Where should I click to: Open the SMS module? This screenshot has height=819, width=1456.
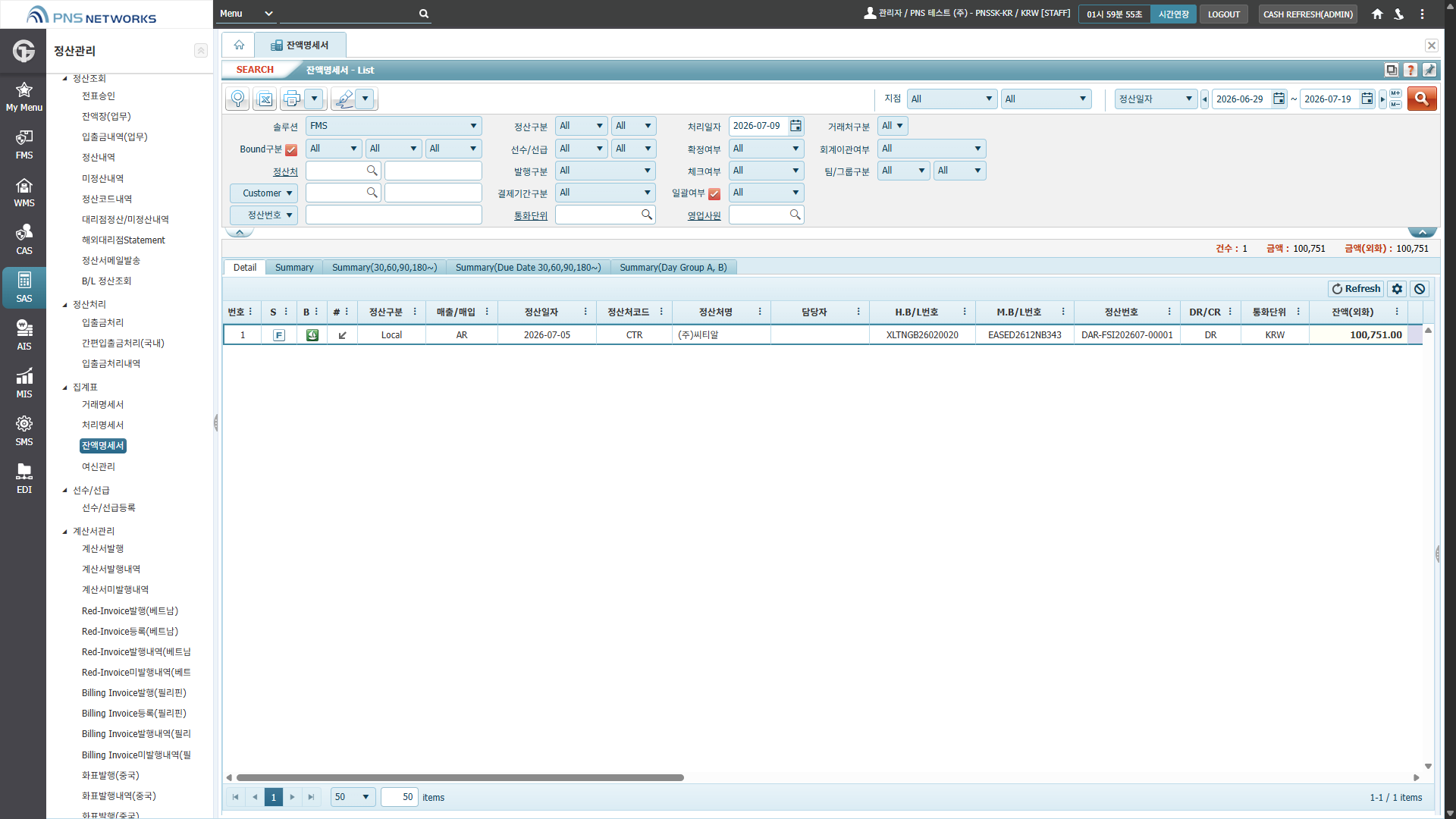(24, 431)
